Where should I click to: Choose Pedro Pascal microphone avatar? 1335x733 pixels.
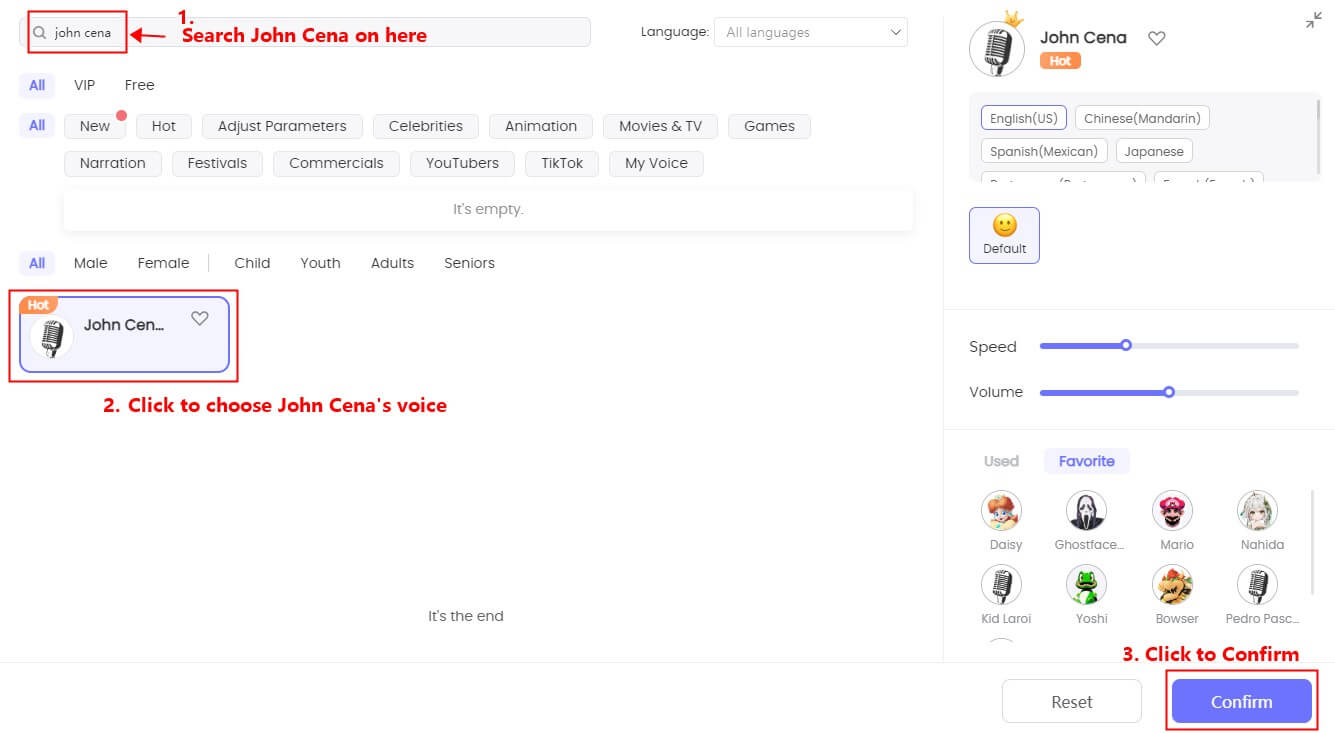point(1257,585)
